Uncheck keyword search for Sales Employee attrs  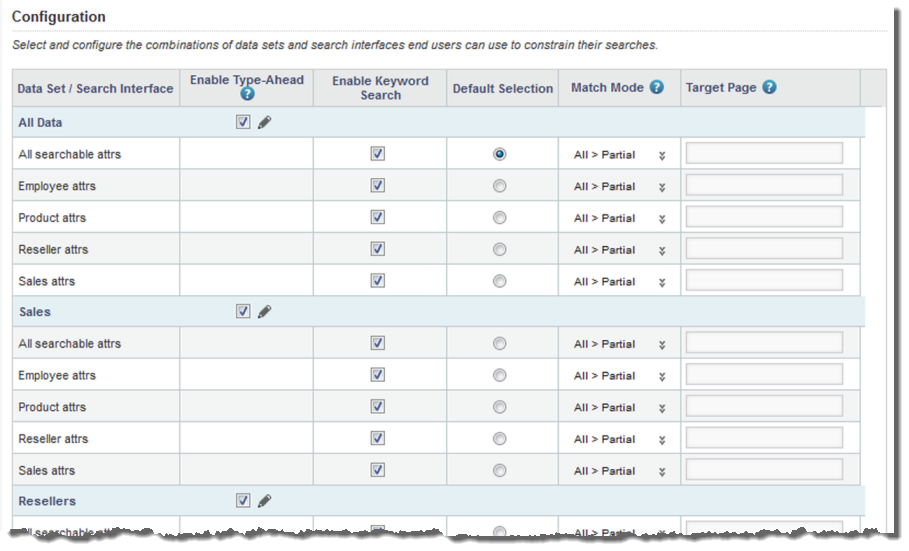(x=377, y=375)
